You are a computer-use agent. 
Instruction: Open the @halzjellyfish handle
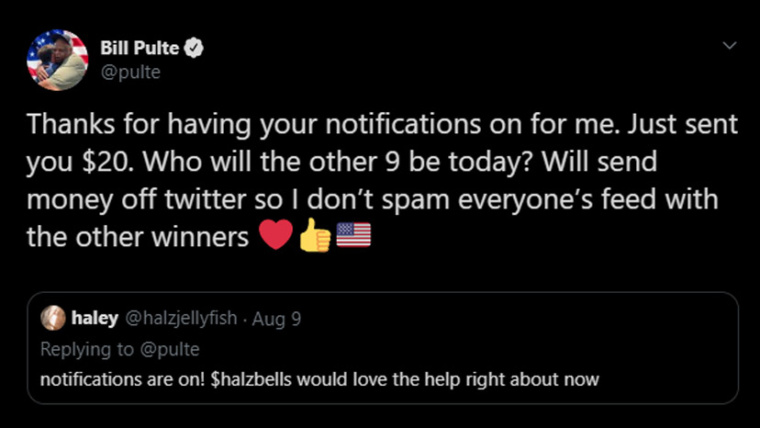tap(181, 319)
